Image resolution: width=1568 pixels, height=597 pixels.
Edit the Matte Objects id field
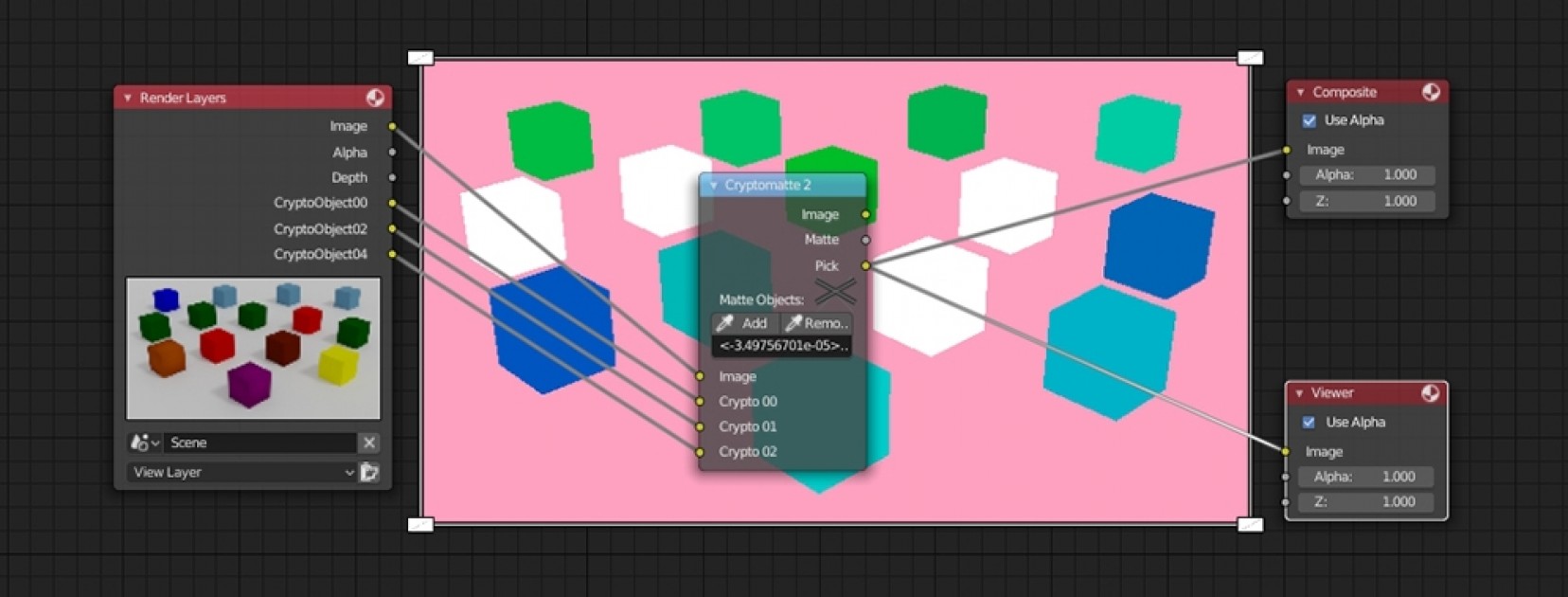click(x=782, y=346)
